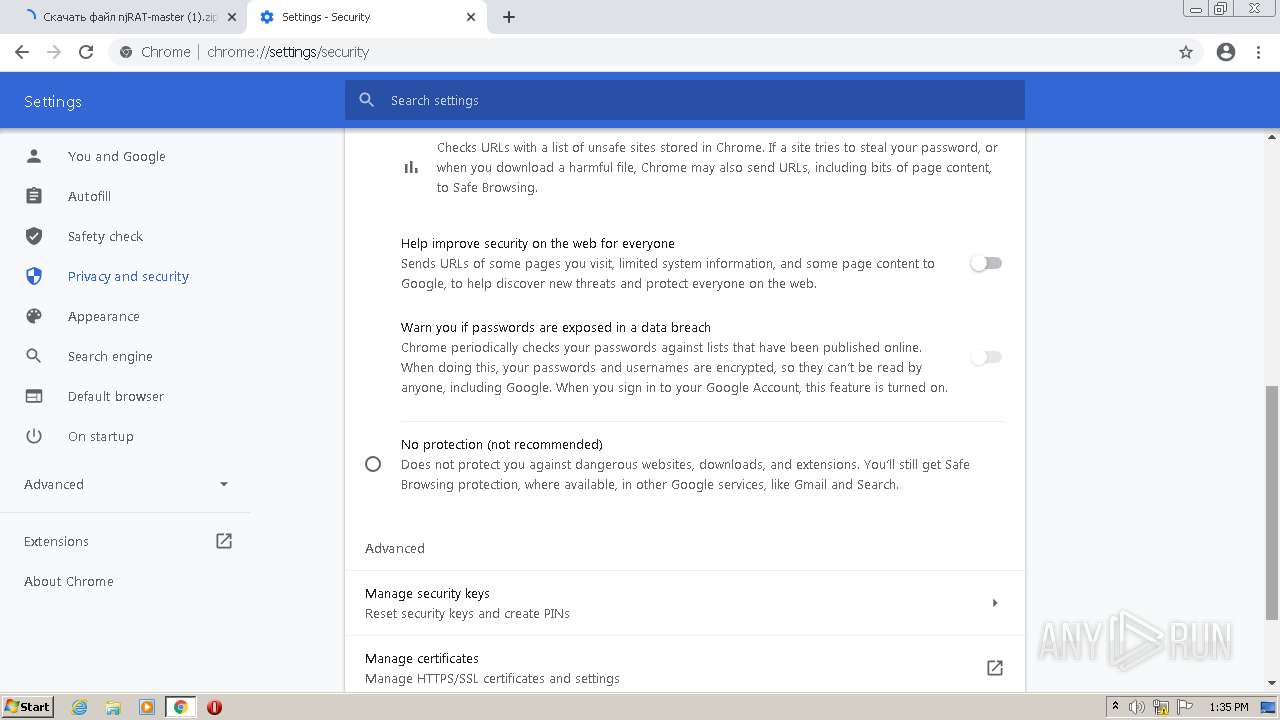Click the Action Center flag tray icon
Image resolution: width=1280 pixels, height=720 pixels.
(1184, 707)
